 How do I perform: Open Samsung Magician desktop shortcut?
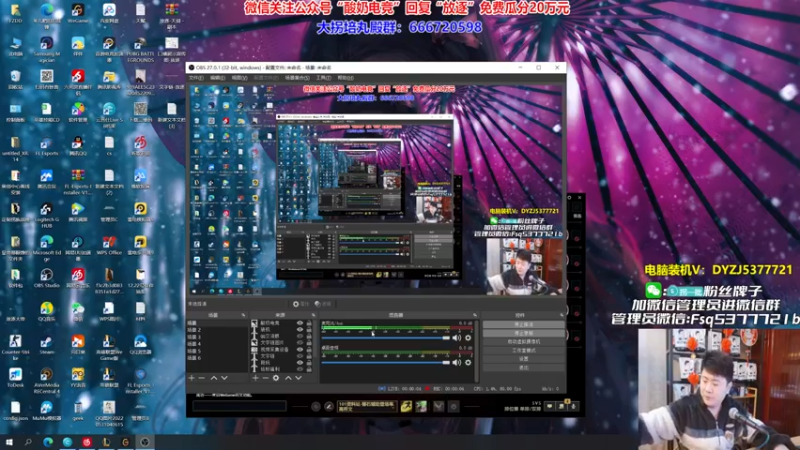[x=46, y=49]
